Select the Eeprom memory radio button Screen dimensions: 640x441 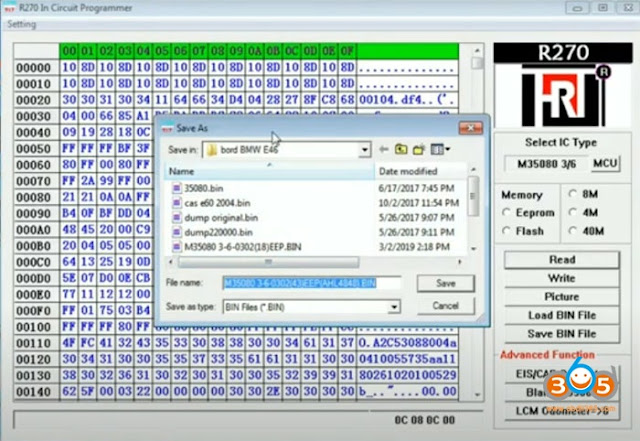tap(507, 212)
